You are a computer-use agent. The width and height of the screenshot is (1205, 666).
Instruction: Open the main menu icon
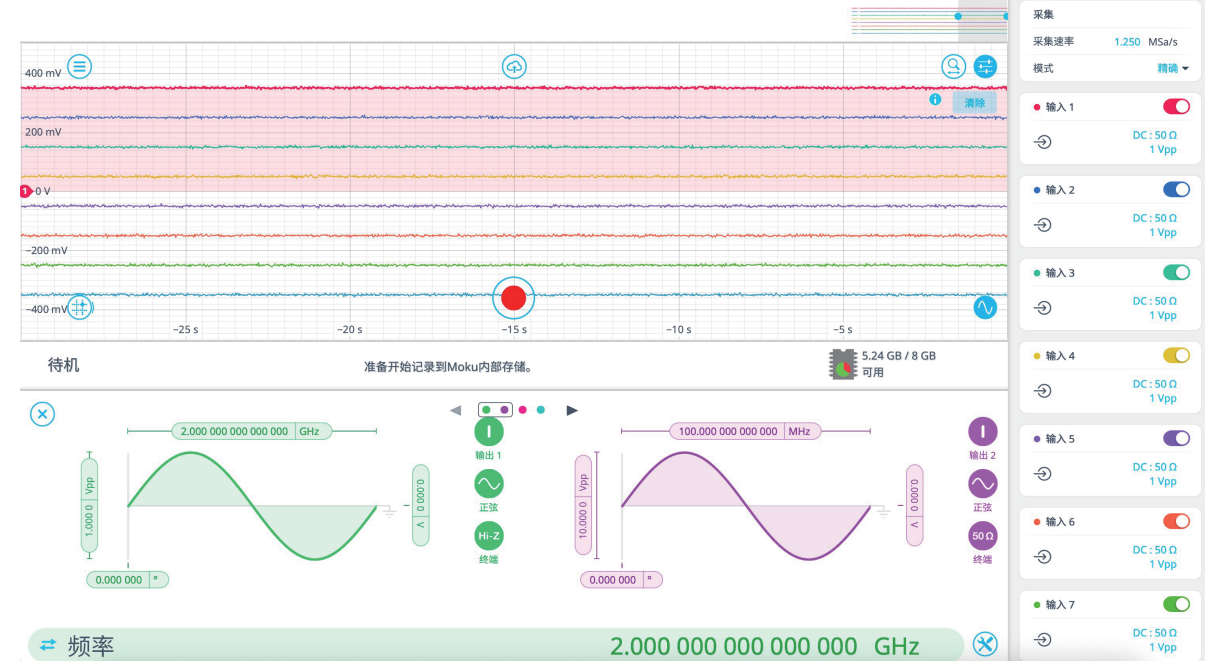[x=79, y=67]
